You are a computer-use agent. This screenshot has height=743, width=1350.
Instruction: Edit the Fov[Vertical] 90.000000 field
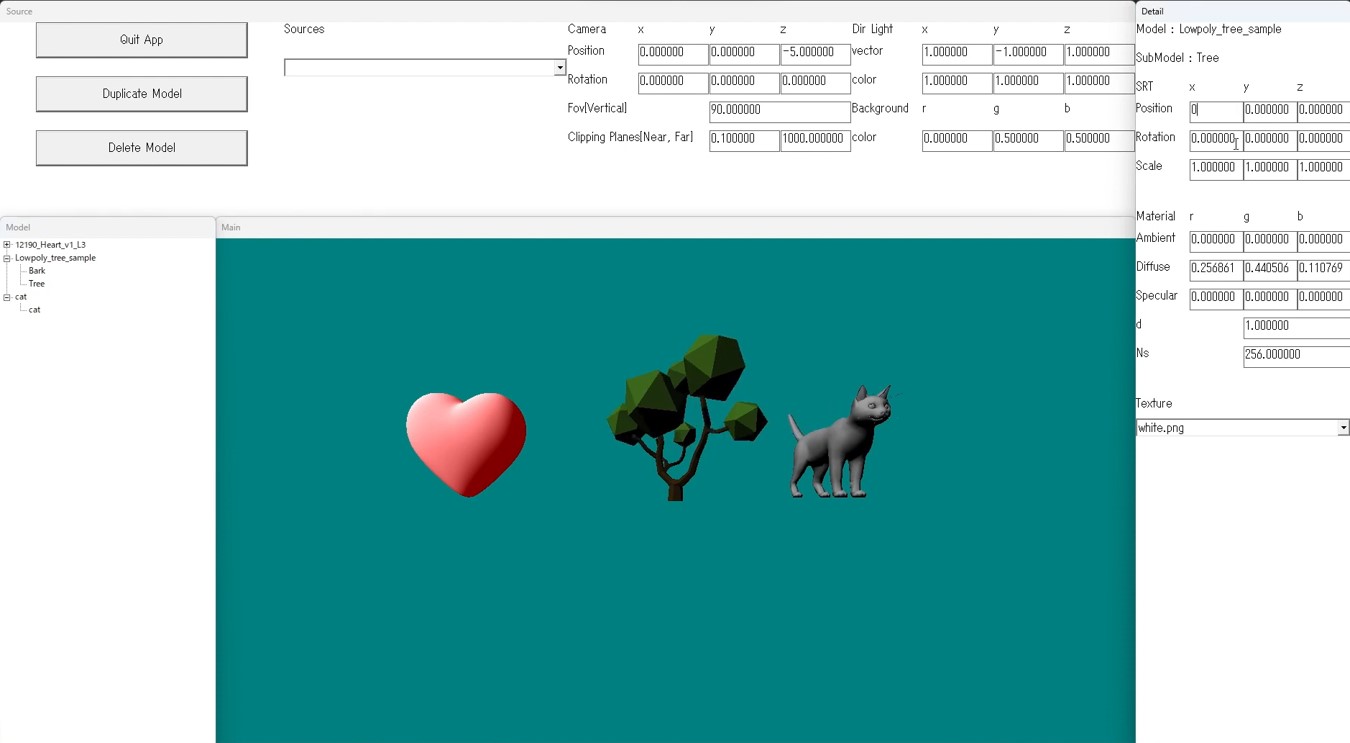coord(780,111)
